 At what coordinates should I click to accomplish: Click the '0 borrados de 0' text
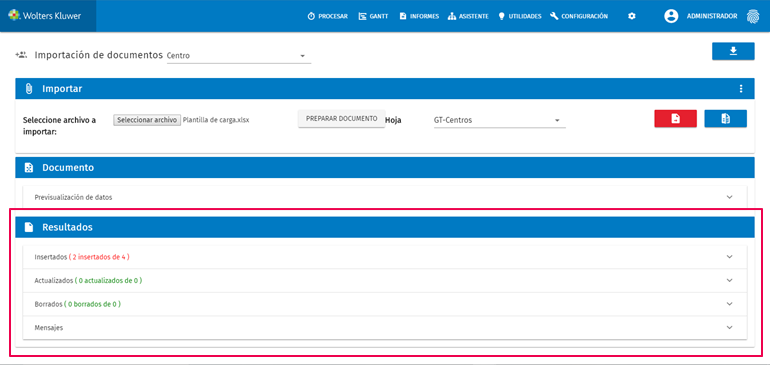92,304
